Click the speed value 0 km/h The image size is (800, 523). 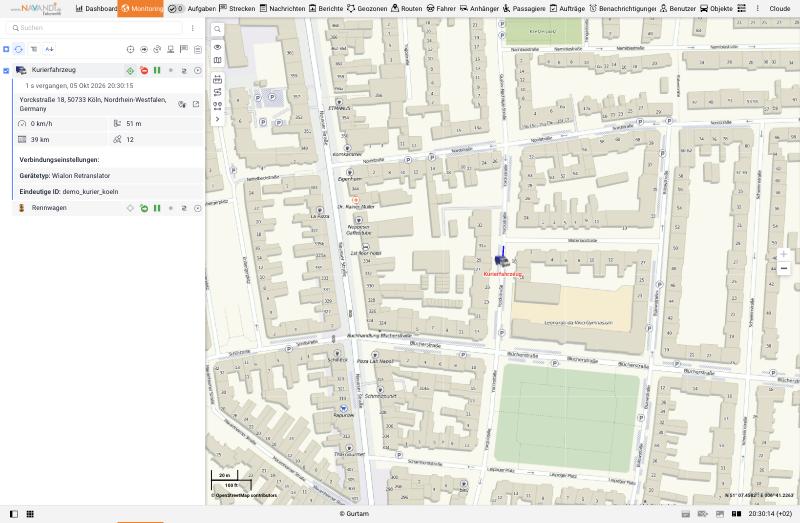(41, 123)
